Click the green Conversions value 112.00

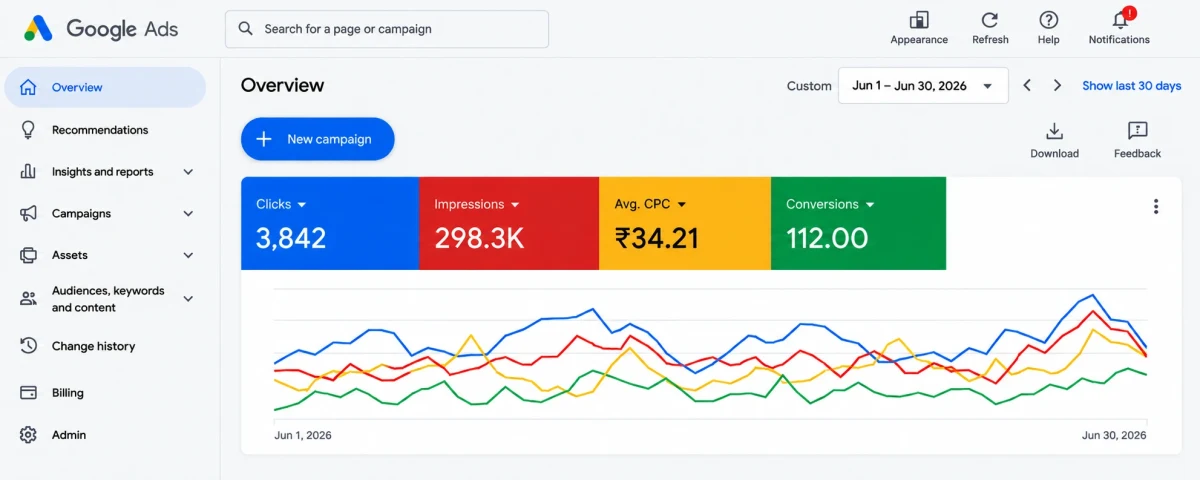coord(827,238)
